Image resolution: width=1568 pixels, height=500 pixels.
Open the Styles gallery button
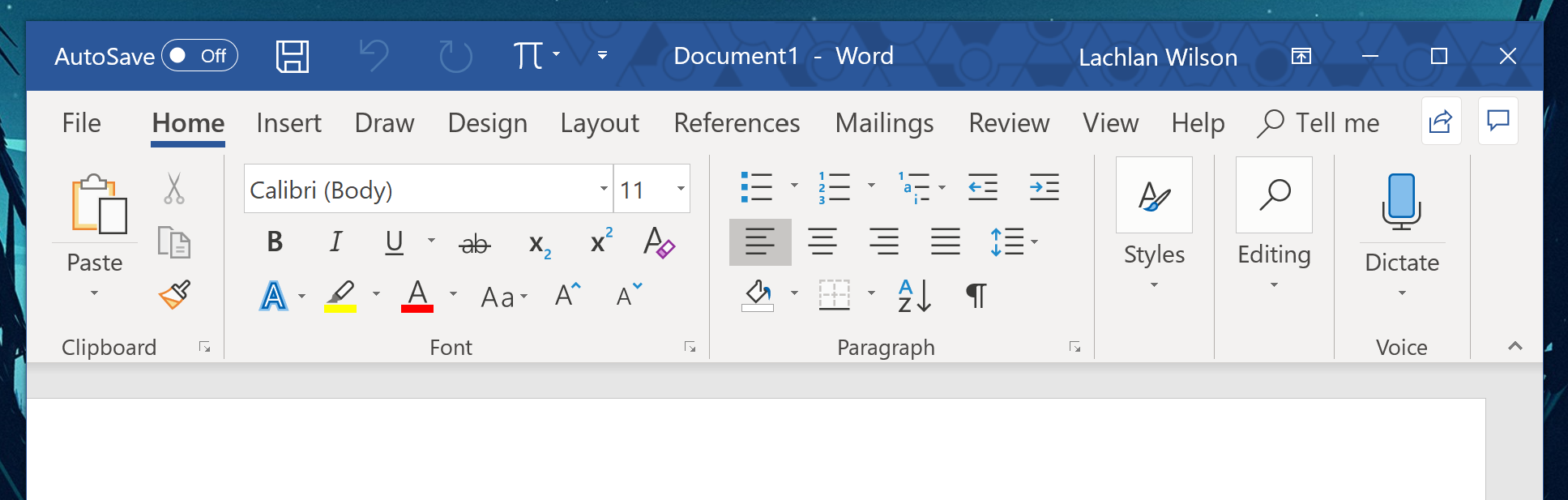[x=1154, y=223]
